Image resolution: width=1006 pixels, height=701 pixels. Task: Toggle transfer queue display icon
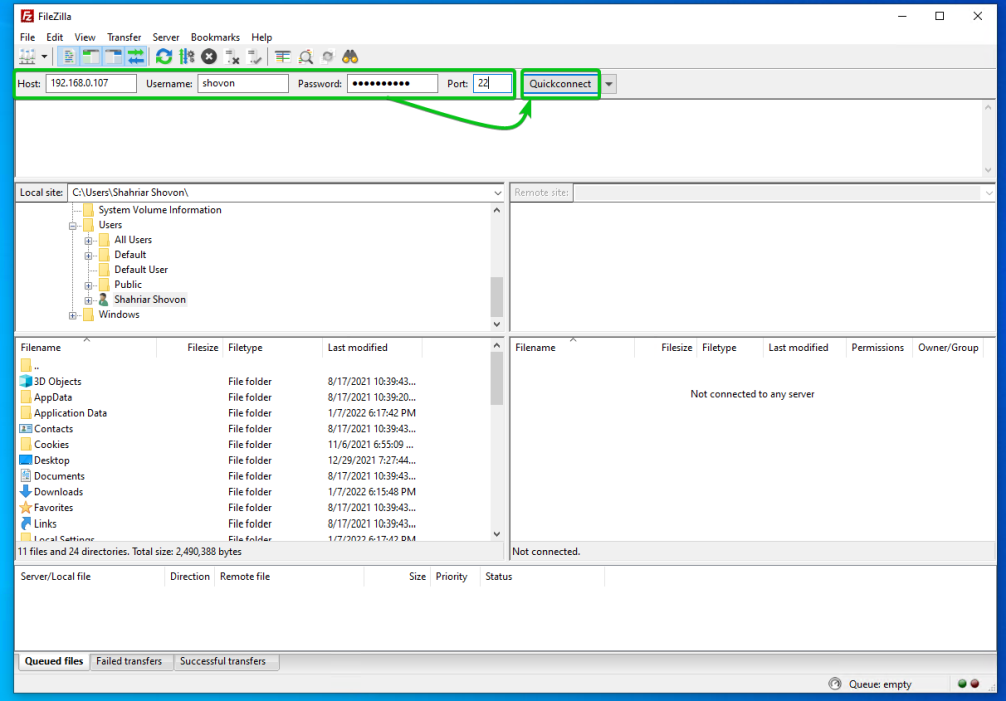click(x=136, y=57)
